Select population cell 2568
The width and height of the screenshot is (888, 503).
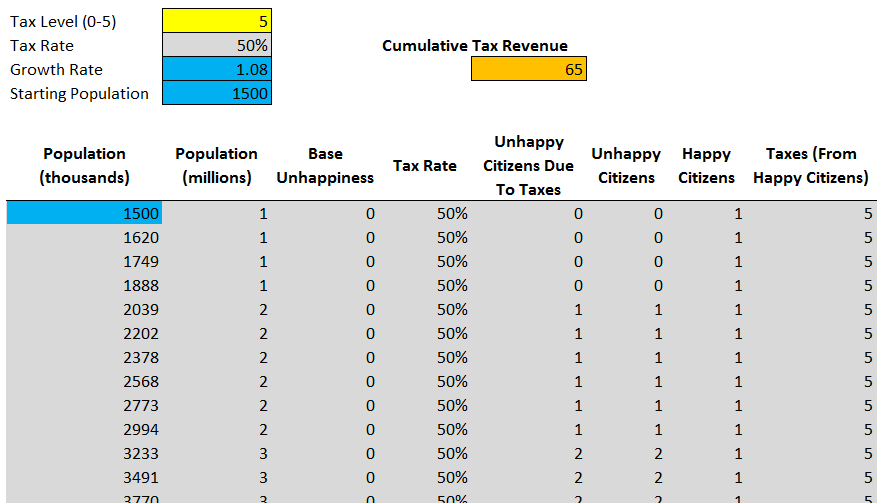tap(84, 381)
